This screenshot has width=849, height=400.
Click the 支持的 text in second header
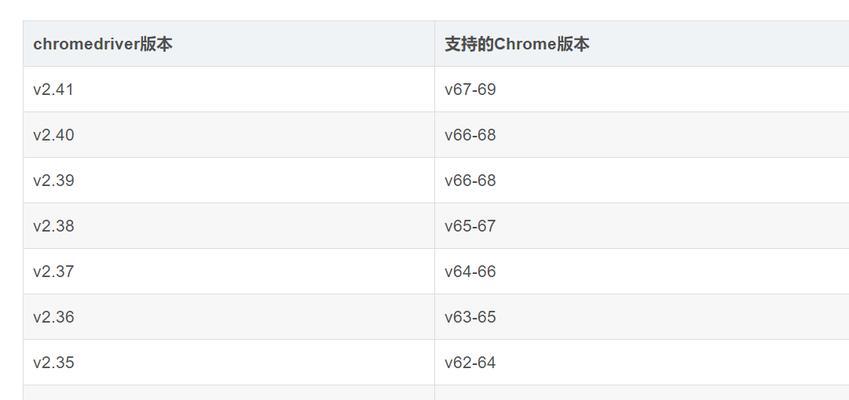click(x=469, y=44)
